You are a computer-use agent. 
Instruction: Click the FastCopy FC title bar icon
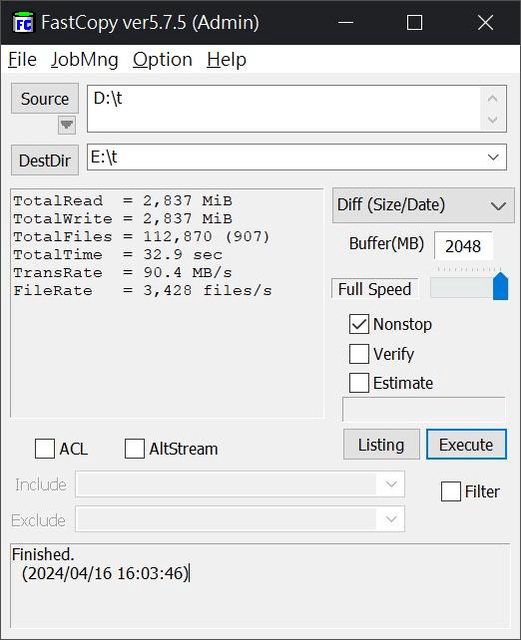[23, 22]
